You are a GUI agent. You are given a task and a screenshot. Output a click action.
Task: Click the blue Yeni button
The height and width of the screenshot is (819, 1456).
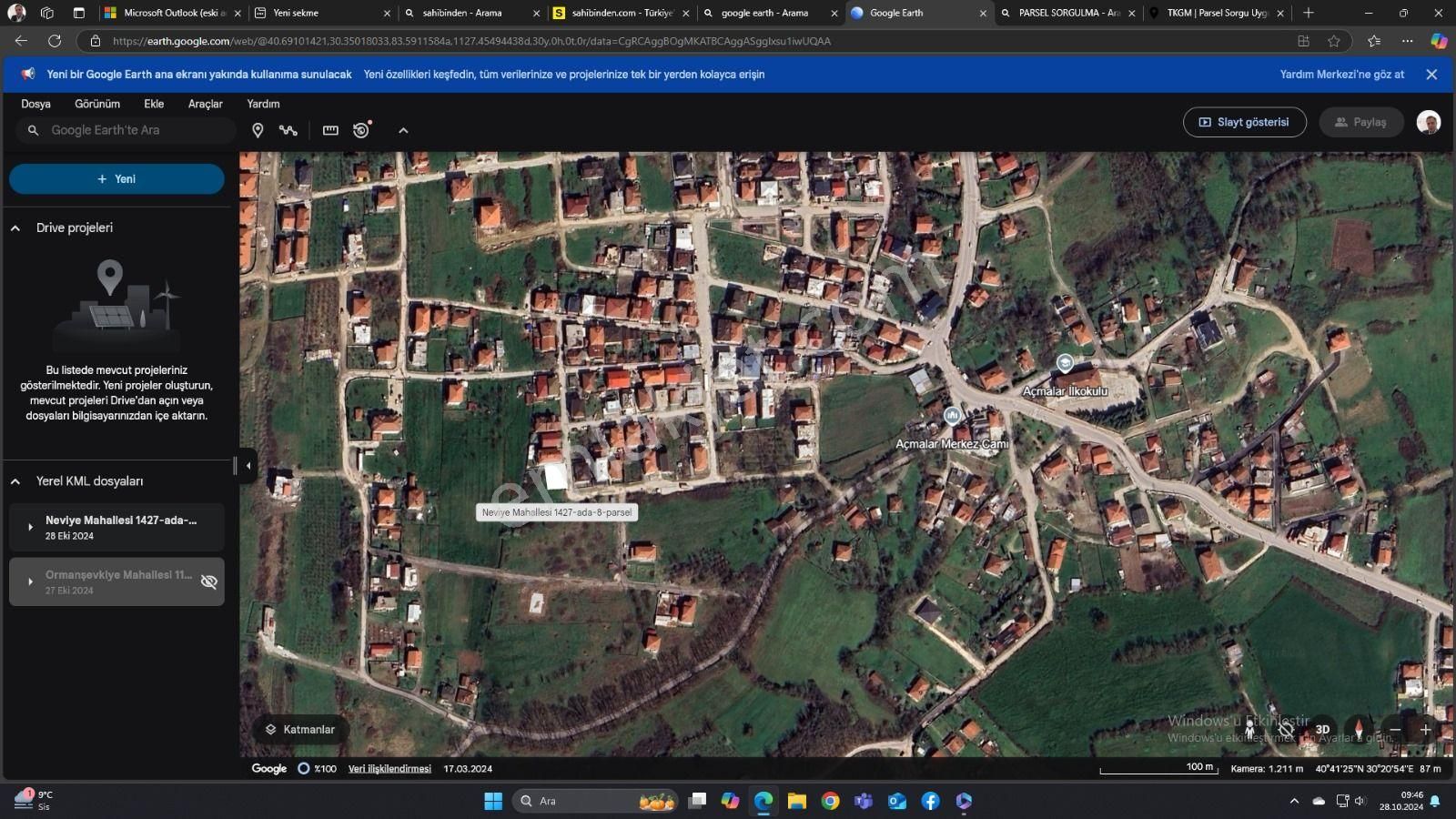[x=116, y=179]
